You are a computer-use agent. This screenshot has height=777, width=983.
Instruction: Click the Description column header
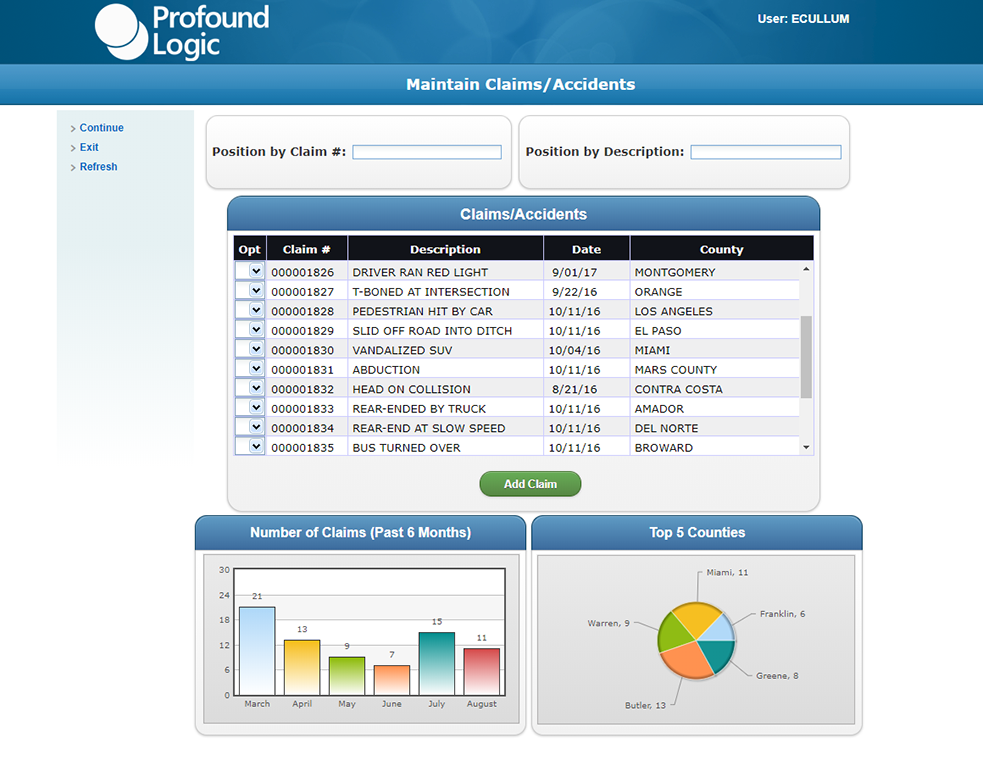(445, 249)
